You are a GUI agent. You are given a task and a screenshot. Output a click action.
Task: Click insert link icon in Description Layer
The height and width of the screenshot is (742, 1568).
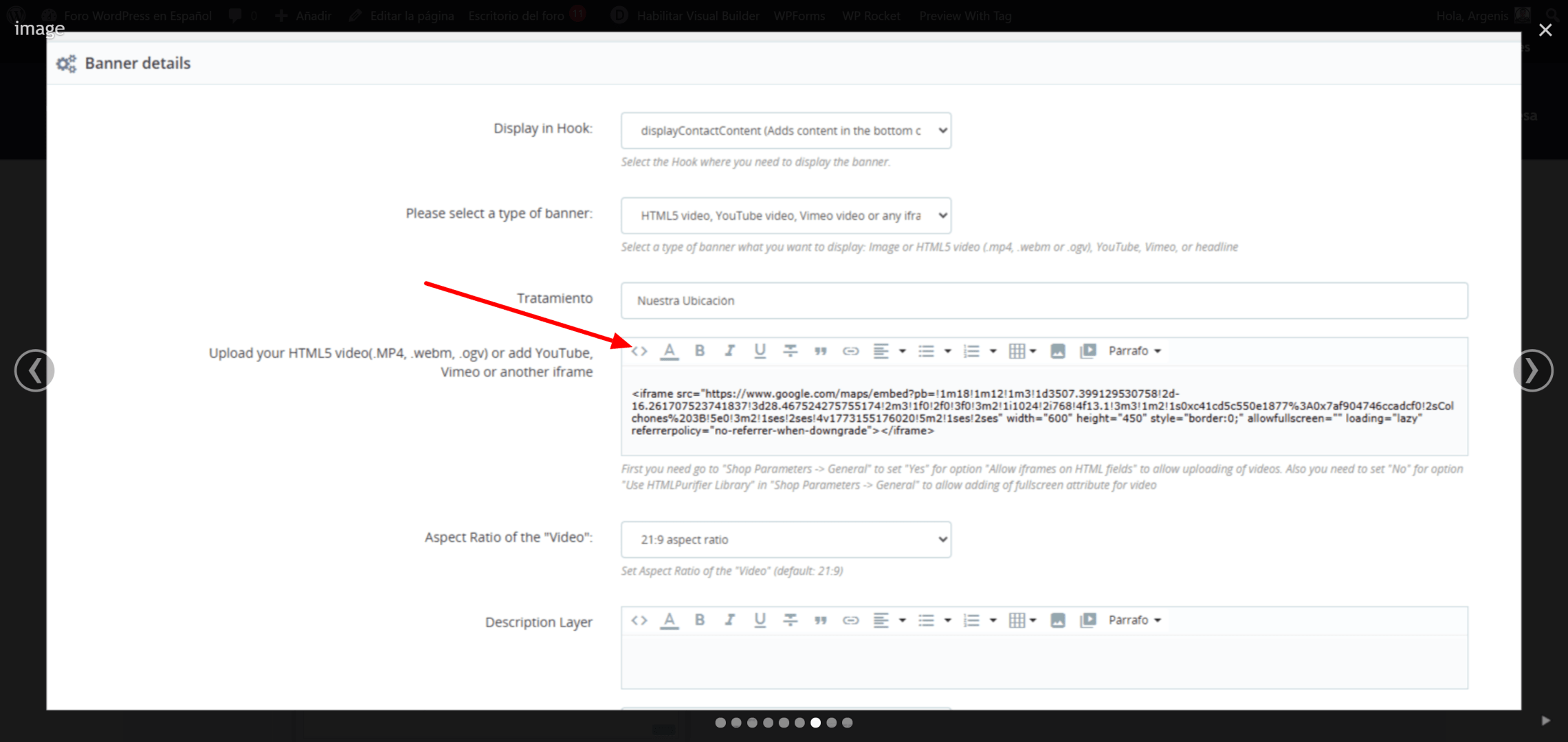[850, 620]
